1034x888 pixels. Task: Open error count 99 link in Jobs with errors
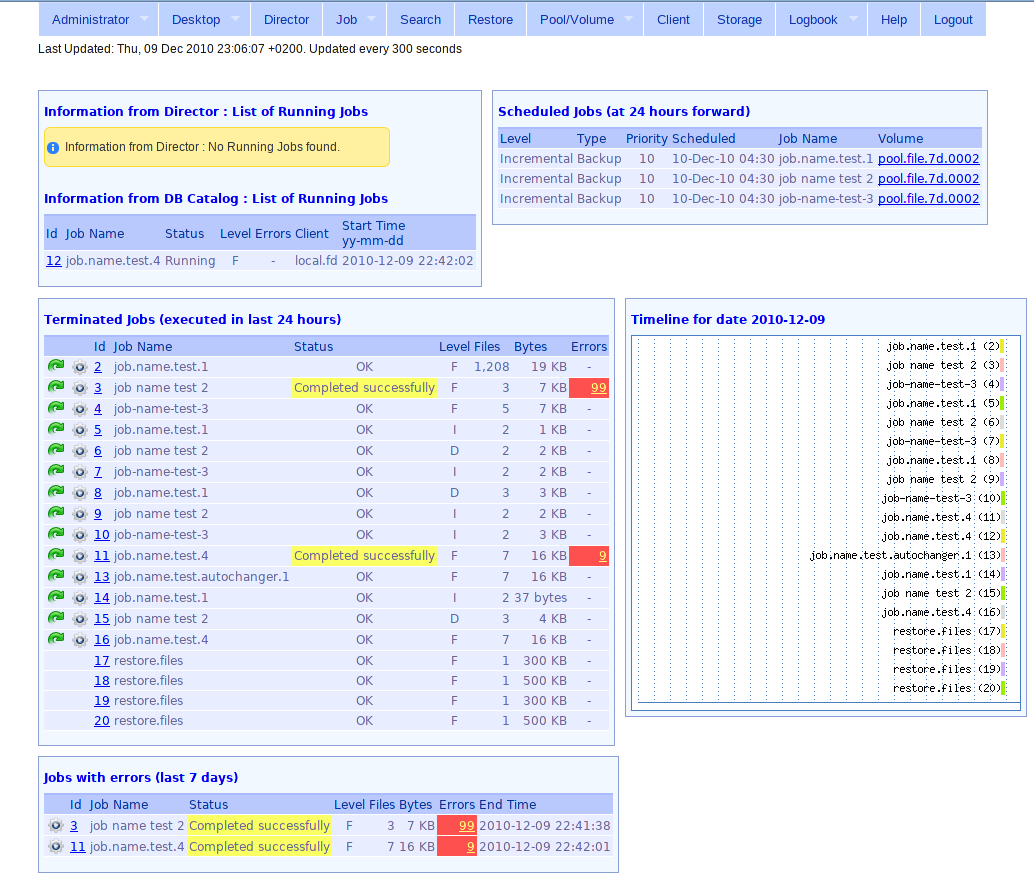pos(466,825)
